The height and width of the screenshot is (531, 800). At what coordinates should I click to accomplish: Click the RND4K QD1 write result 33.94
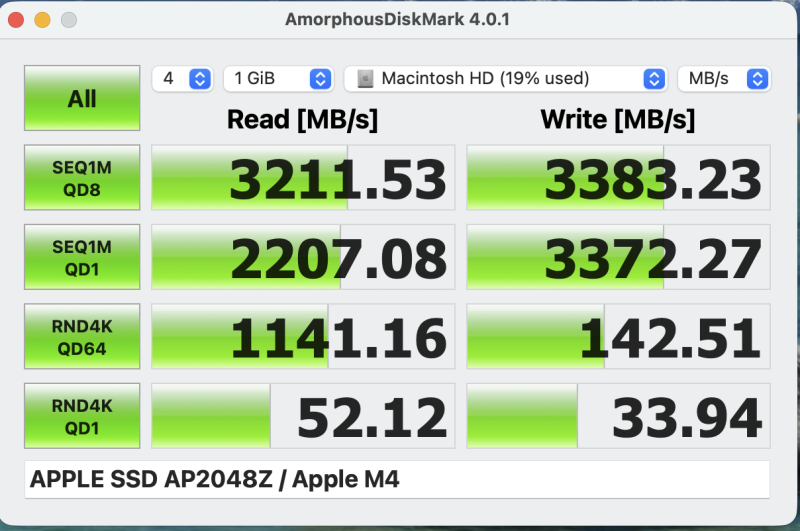click(618, 416)
